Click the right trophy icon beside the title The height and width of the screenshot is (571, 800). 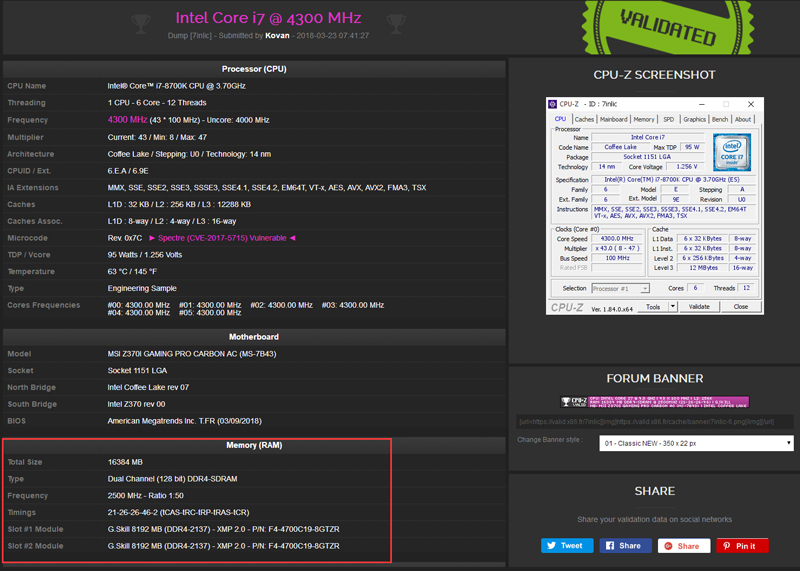click(396, 23)
